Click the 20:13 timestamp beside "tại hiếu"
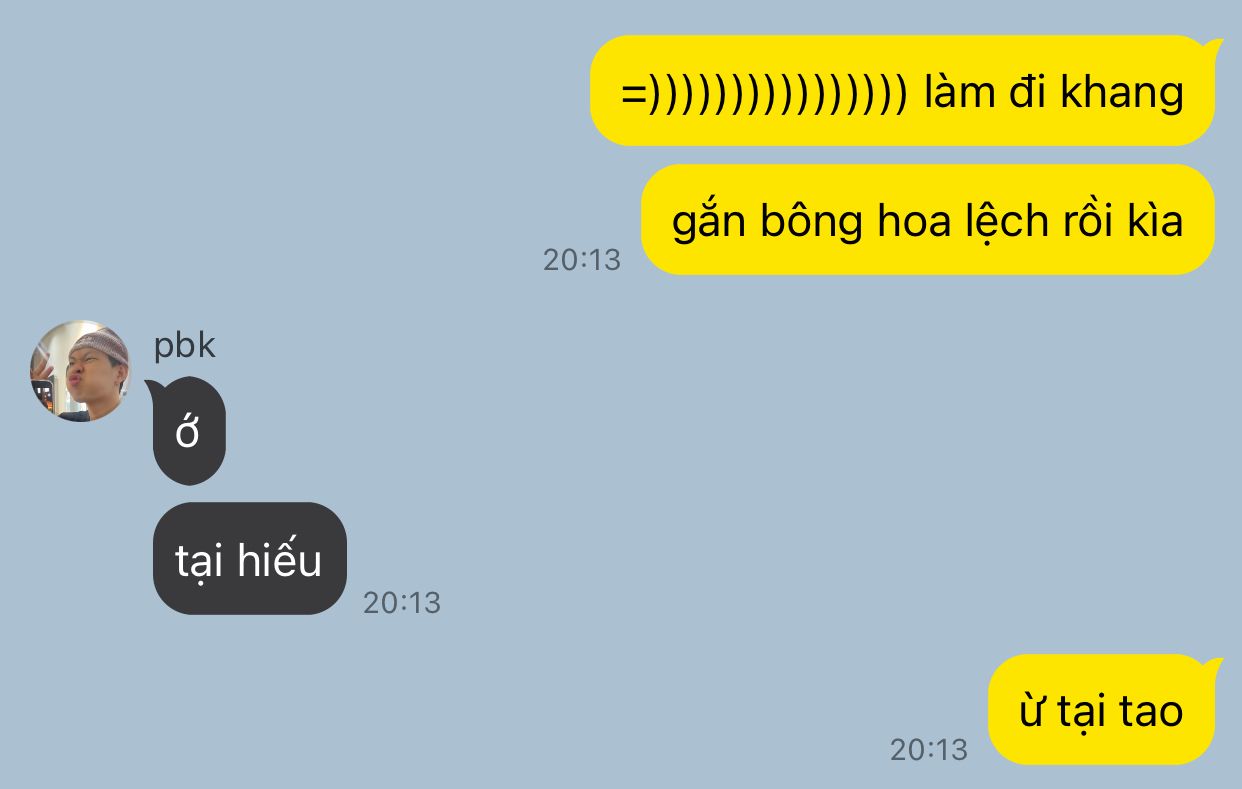The width and height of the screenshot is (1242, 789). click(x=402, y=603)
